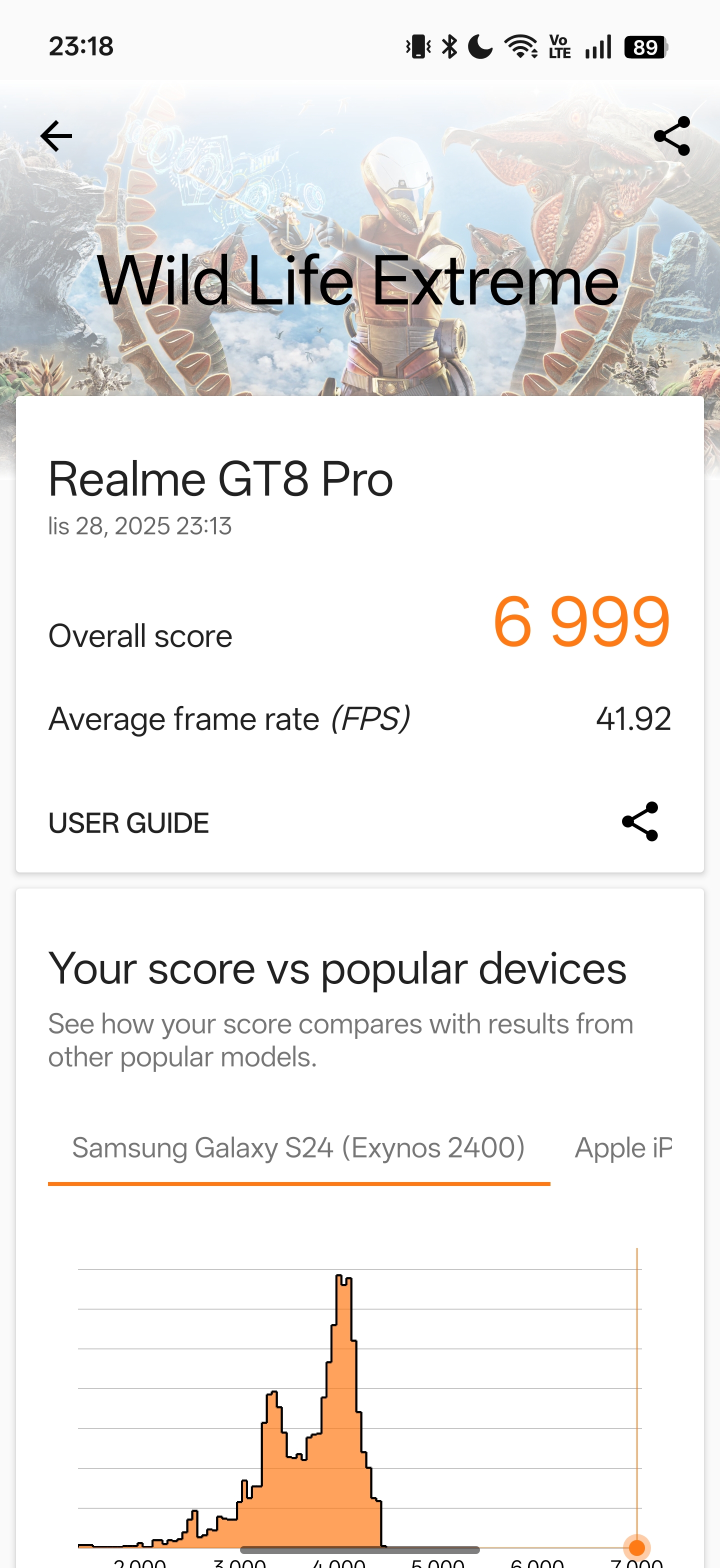Tap the battery level indicator
Screen dimensions: 720x1568
point(645,47)
